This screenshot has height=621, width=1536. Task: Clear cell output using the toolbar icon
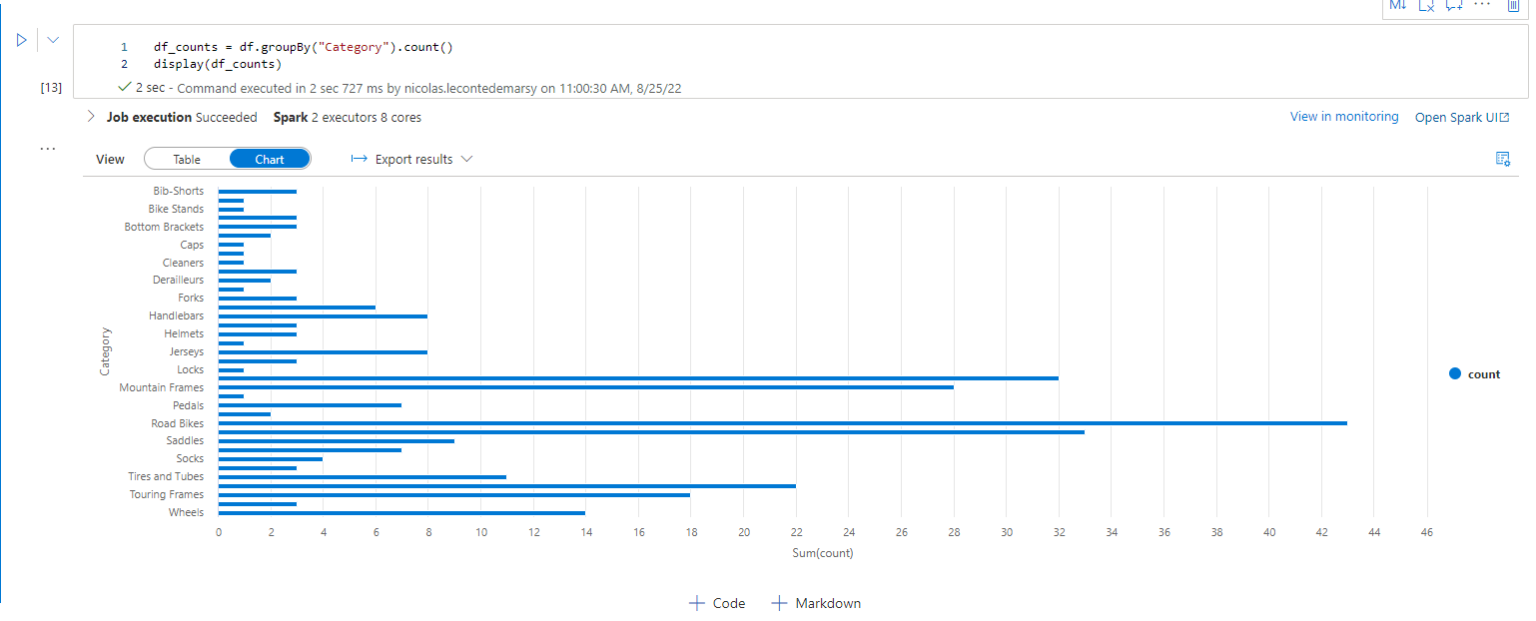(1427, 5)
